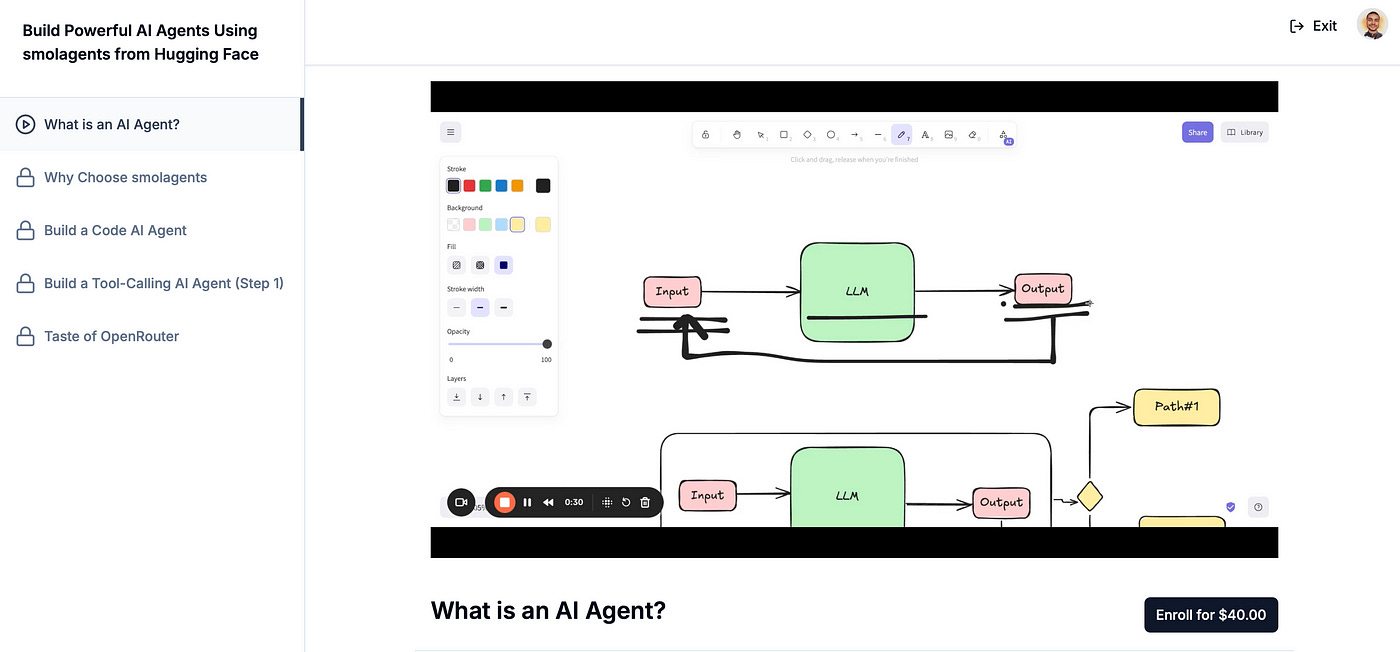Send layer to back
This screenshot has width=1400, height=652.
point(456,397)
